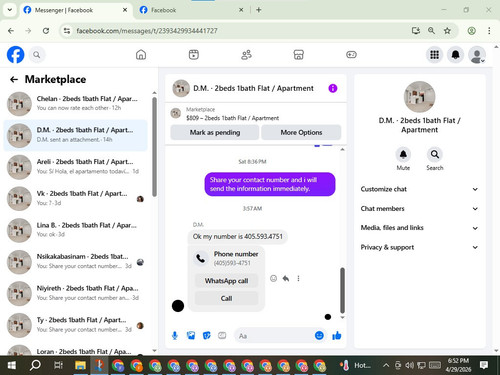Open the Friends icon
Image resolution: width=500 pixels, height=375 pixels.
point(246,55)
